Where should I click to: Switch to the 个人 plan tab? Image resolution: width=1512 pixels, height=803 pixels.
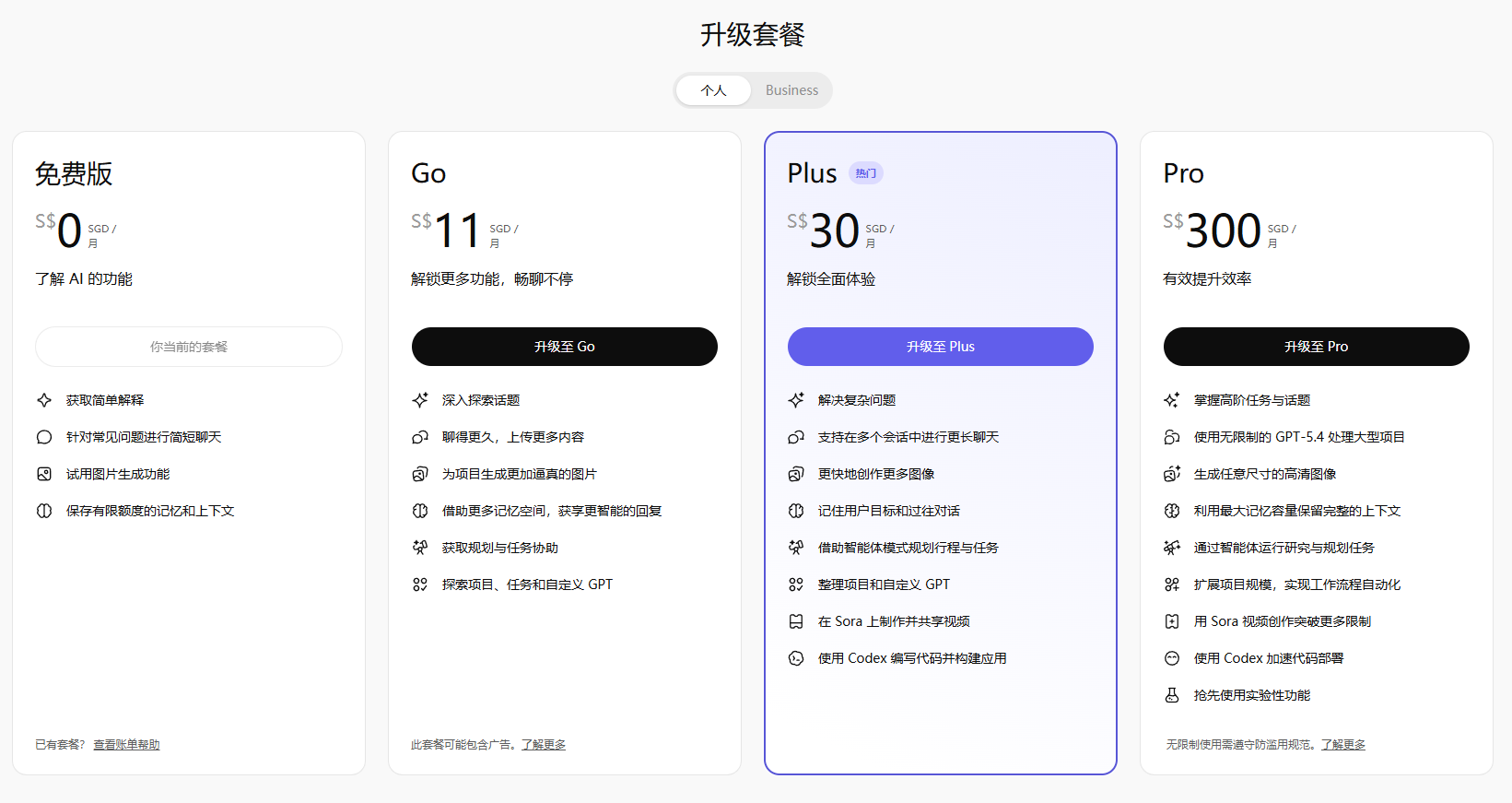[x=713, y=90]
